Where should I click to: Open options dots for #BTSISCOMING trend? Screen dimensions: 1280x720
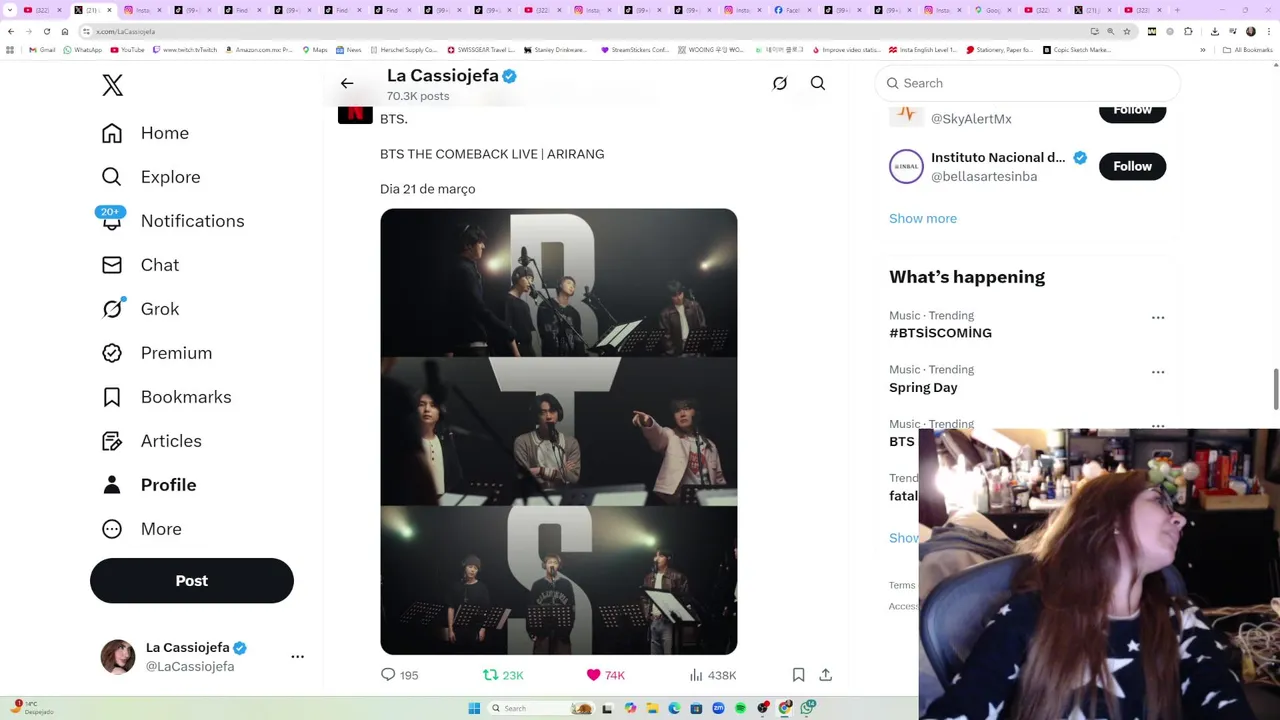tap(1158, 317)
